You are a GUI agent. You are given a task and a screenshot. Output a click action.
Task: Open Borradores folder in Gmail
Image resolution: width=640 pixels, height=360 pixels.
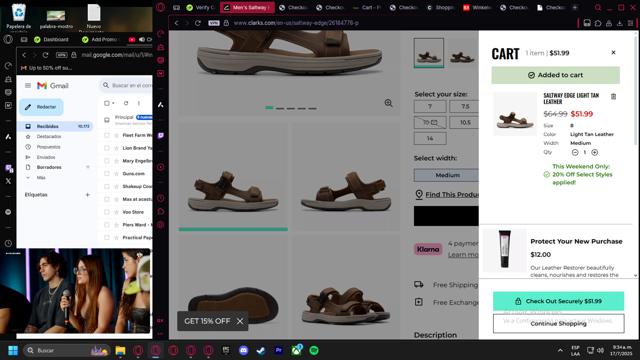click(49, 167)
